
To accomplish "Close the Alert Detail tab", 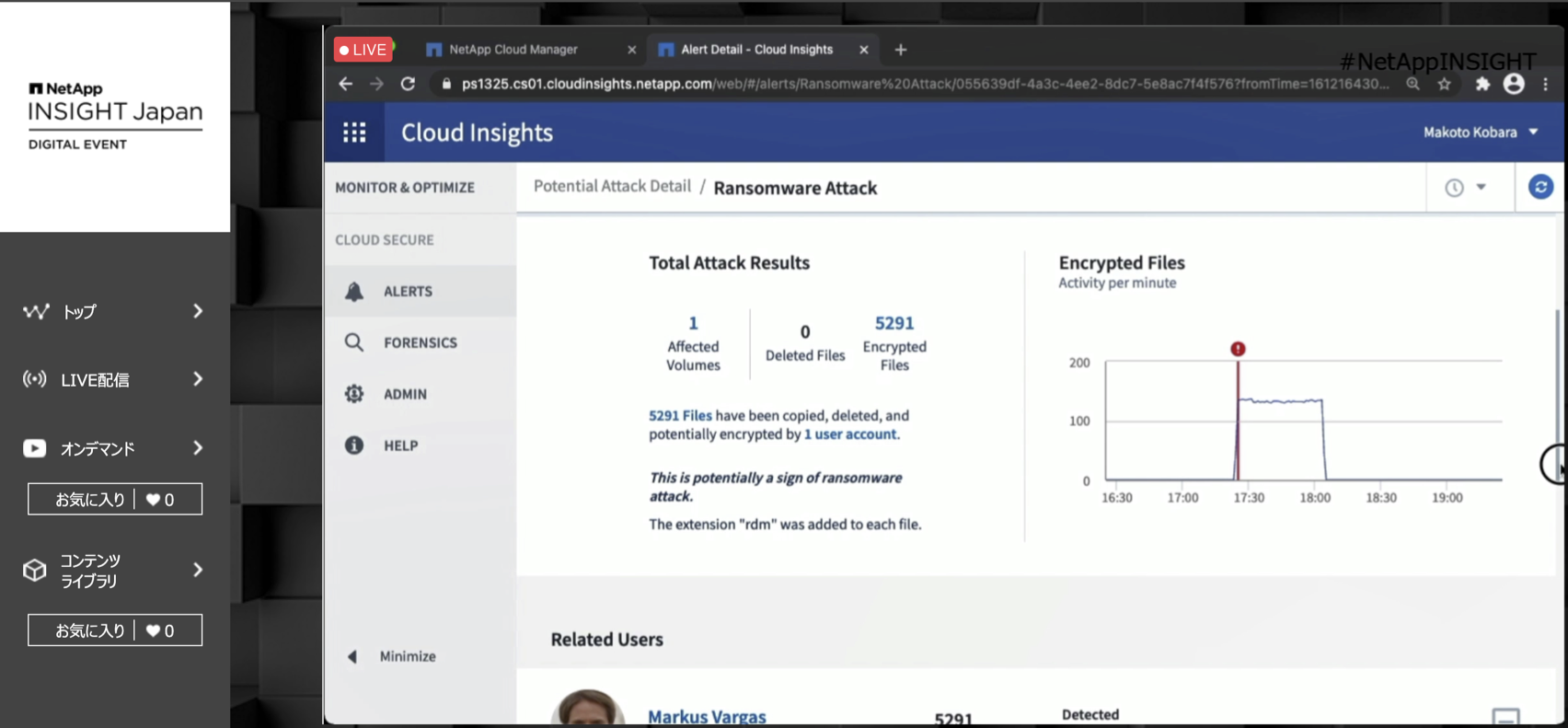I will 863,50.
